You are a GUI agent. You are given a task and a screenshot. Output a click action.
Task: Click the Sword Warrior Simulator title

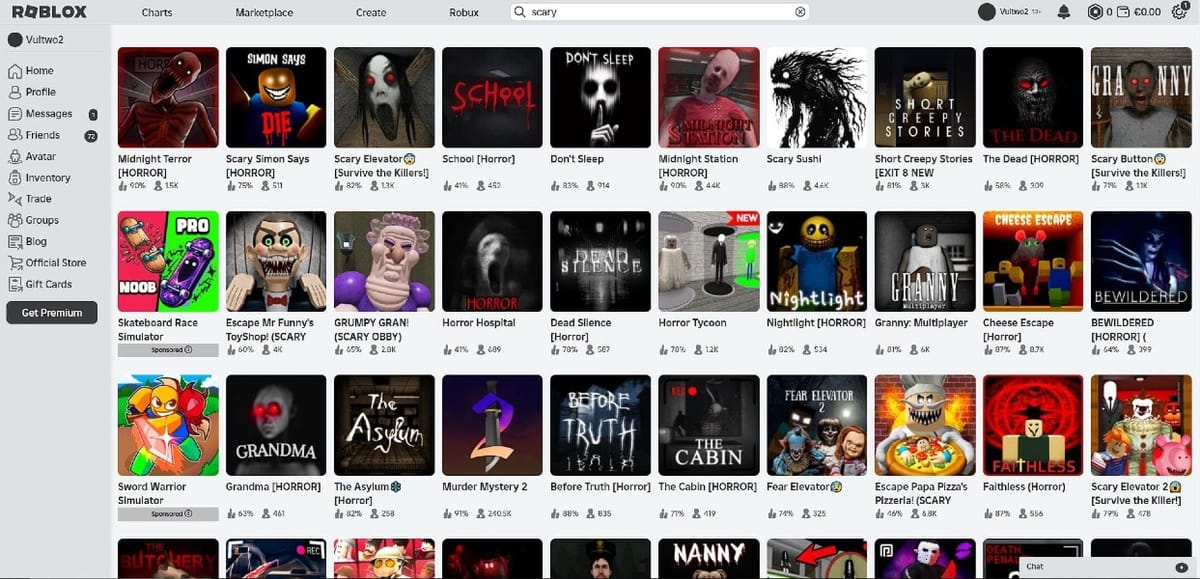(154, 493)
